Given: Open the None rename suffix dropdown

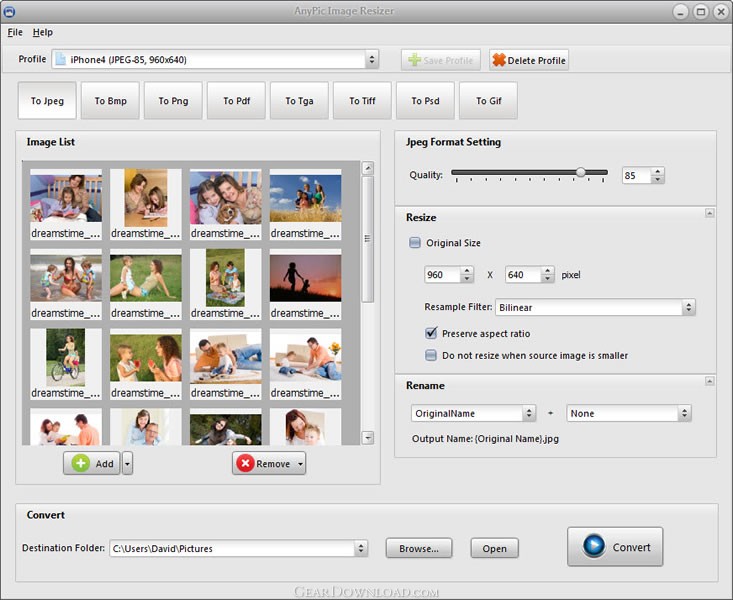Looking at the screenshot, I should [x=629, y=413].
